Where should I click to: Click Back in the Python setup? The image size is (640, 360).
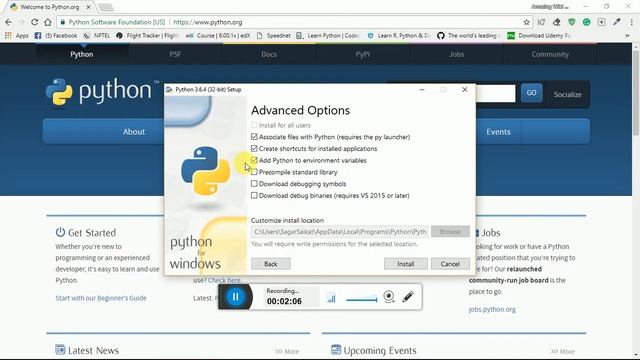pyautogui.click(x=271, y=264)
